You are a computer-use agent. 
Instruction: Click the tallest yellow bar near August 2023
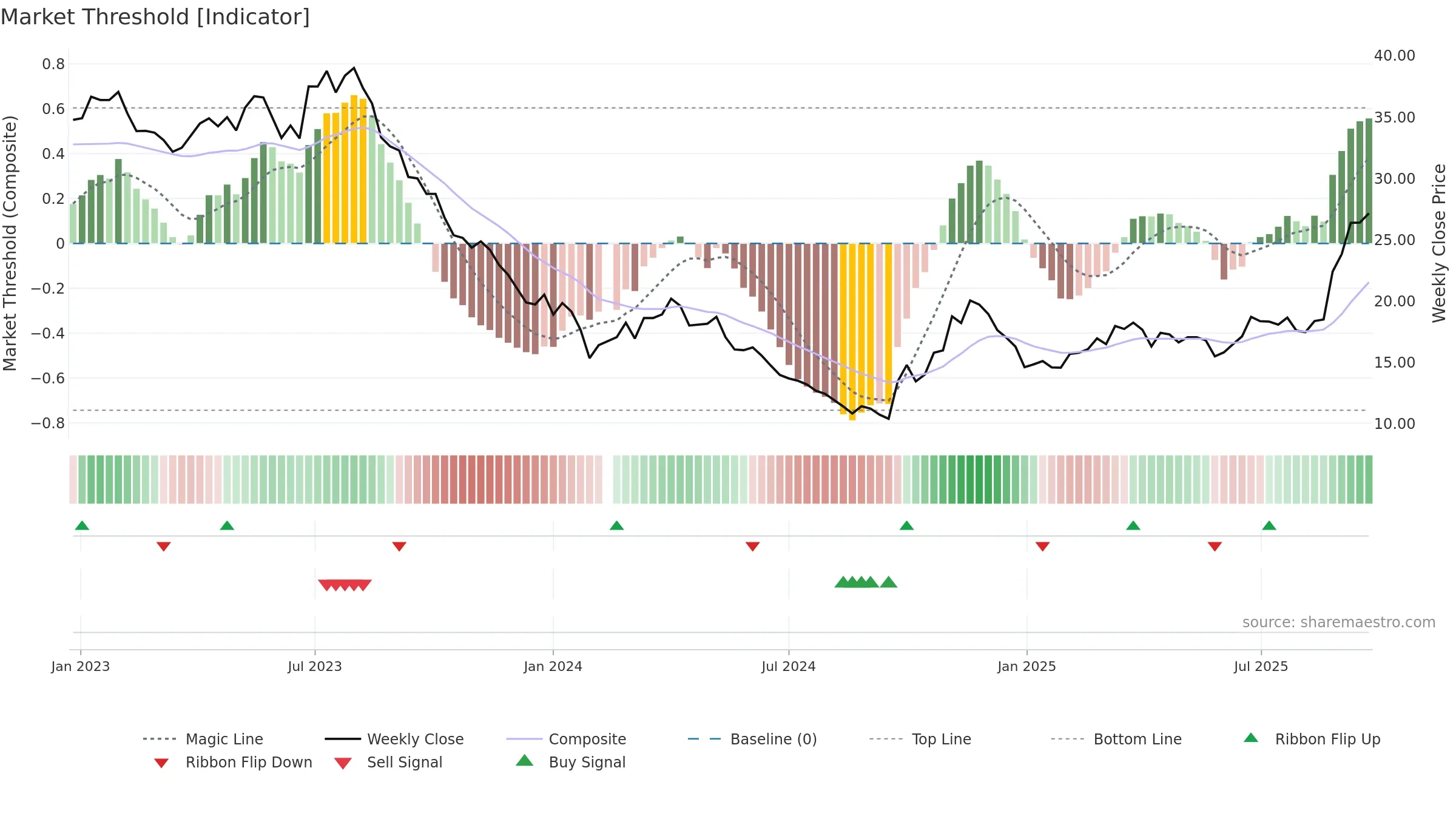[x=354, y=169]
